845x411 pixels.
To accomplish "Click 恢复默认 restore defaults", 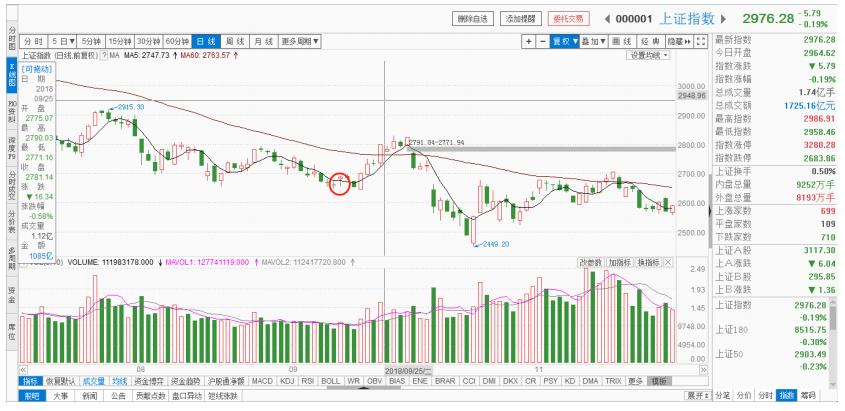I will point(60,381).
